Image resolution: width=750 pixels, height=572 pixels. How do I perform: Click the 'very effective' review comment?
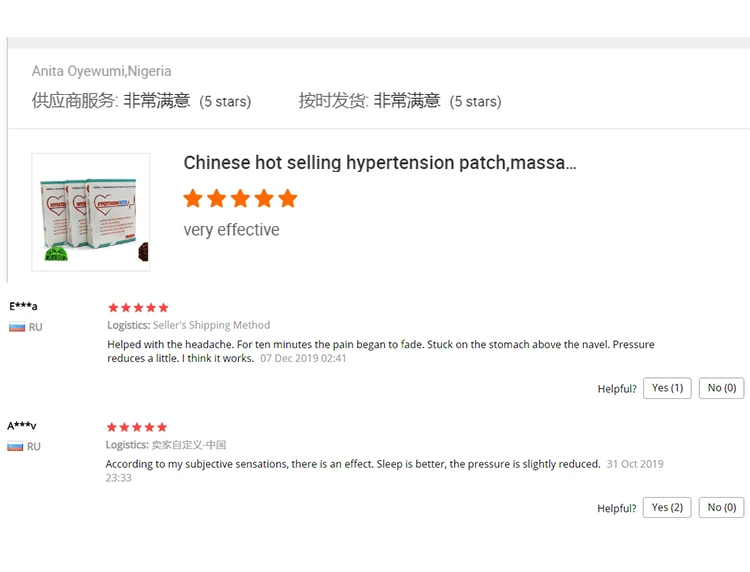(232, 230)
